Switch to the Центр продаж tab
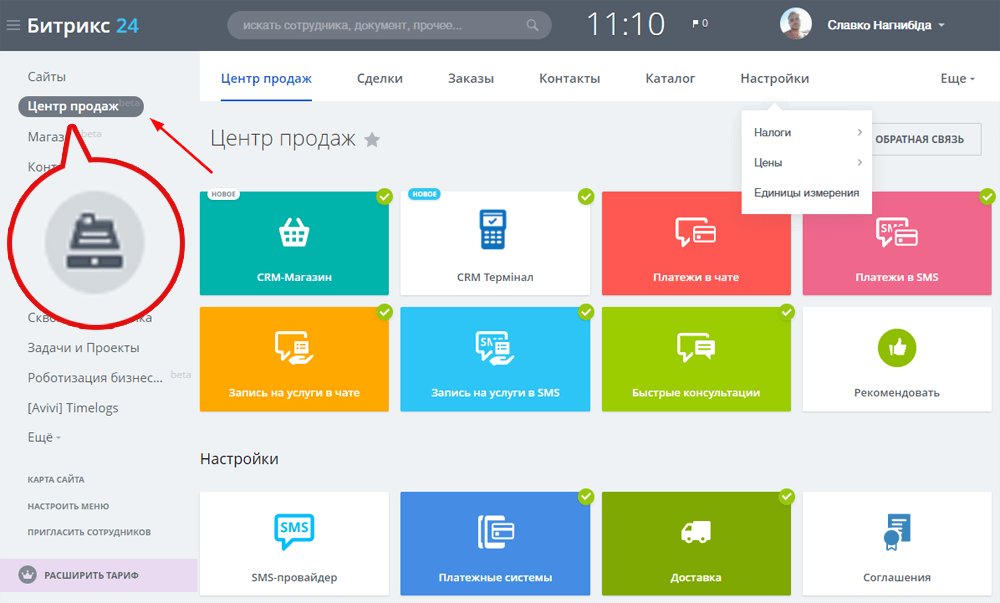 tap(266, 78)
